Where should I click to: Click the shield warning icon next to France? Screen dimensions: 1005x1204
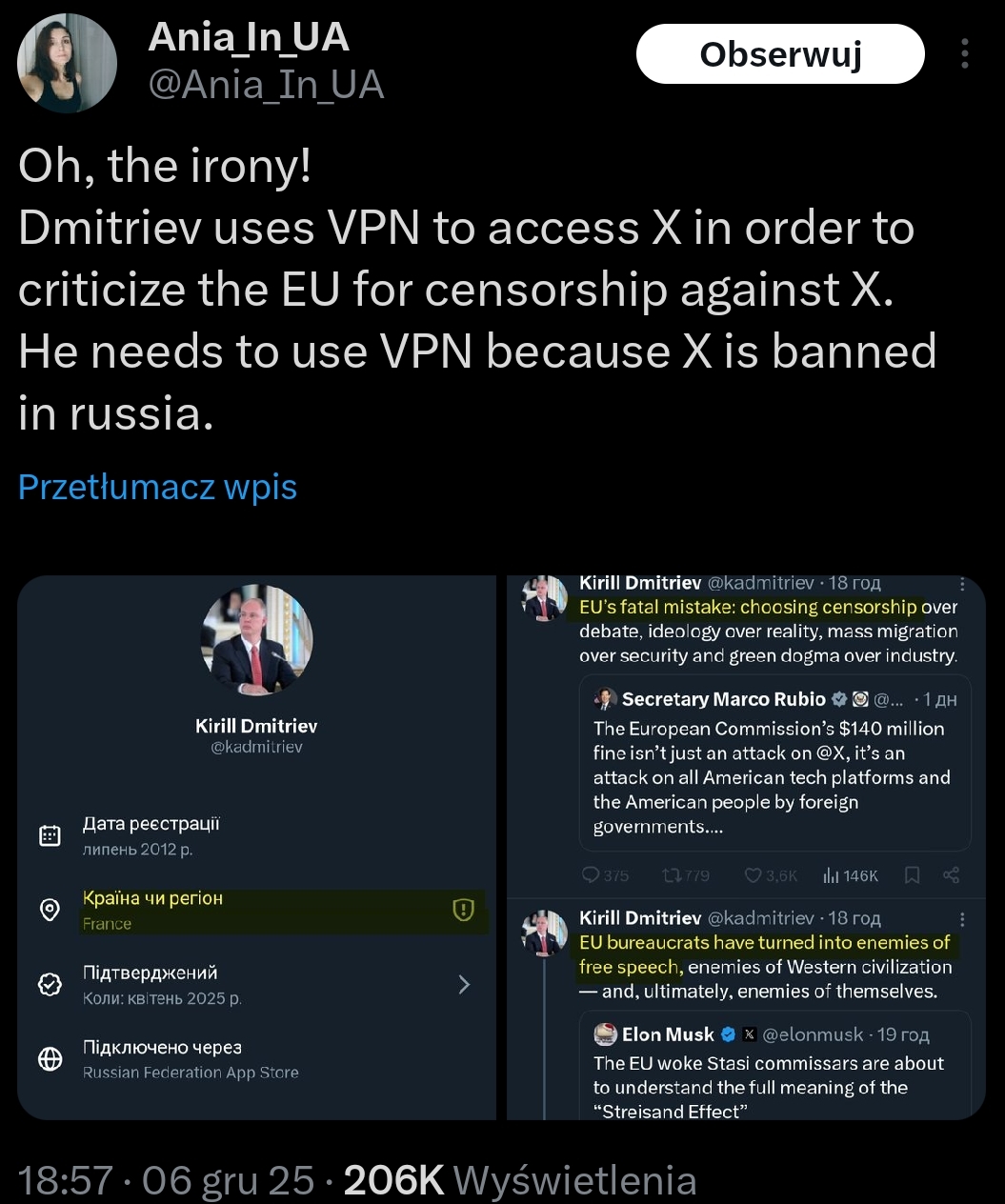[463, 910]
